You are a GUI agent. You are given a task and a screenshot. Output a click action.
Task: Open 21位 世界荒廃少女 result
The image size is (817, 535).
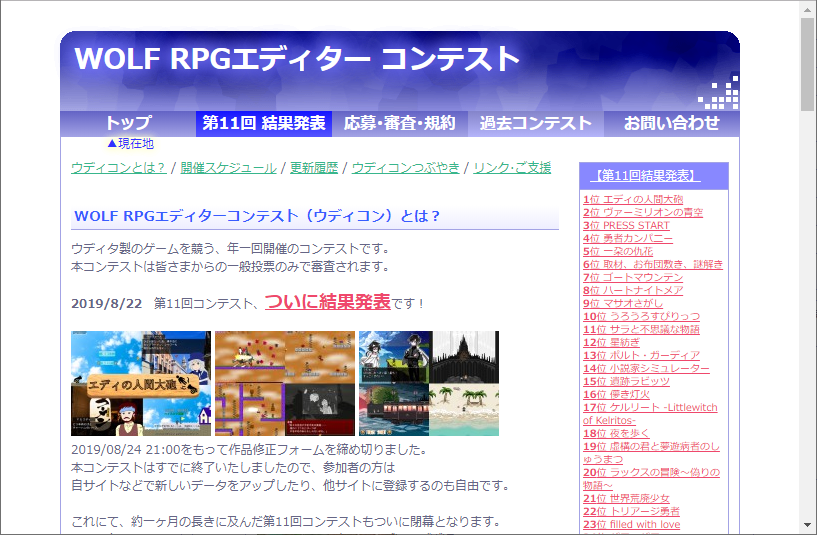coord(626,499)
